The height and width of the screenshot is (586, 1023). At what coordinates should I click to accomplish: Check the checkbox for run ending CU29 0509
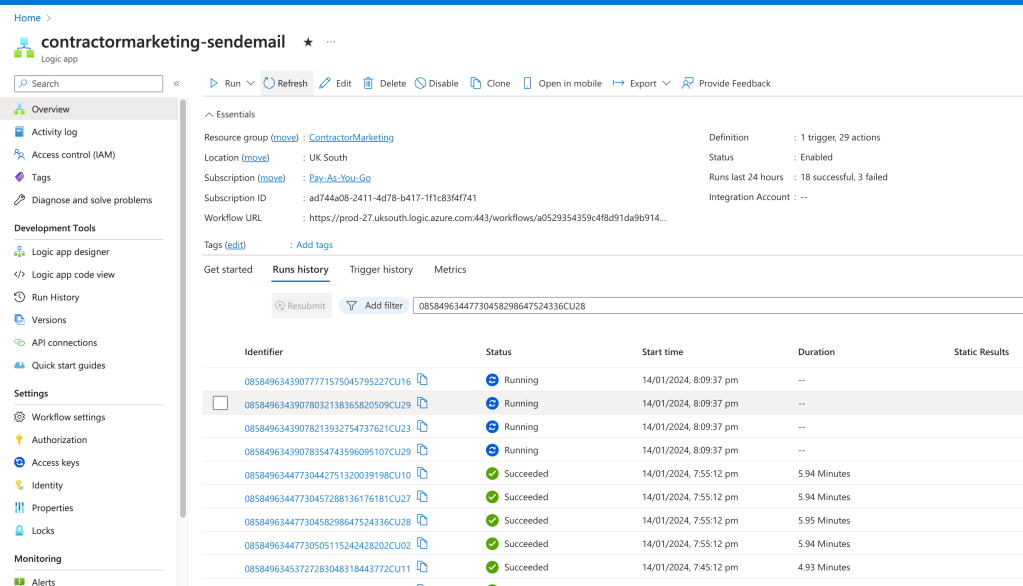(221, 403)
